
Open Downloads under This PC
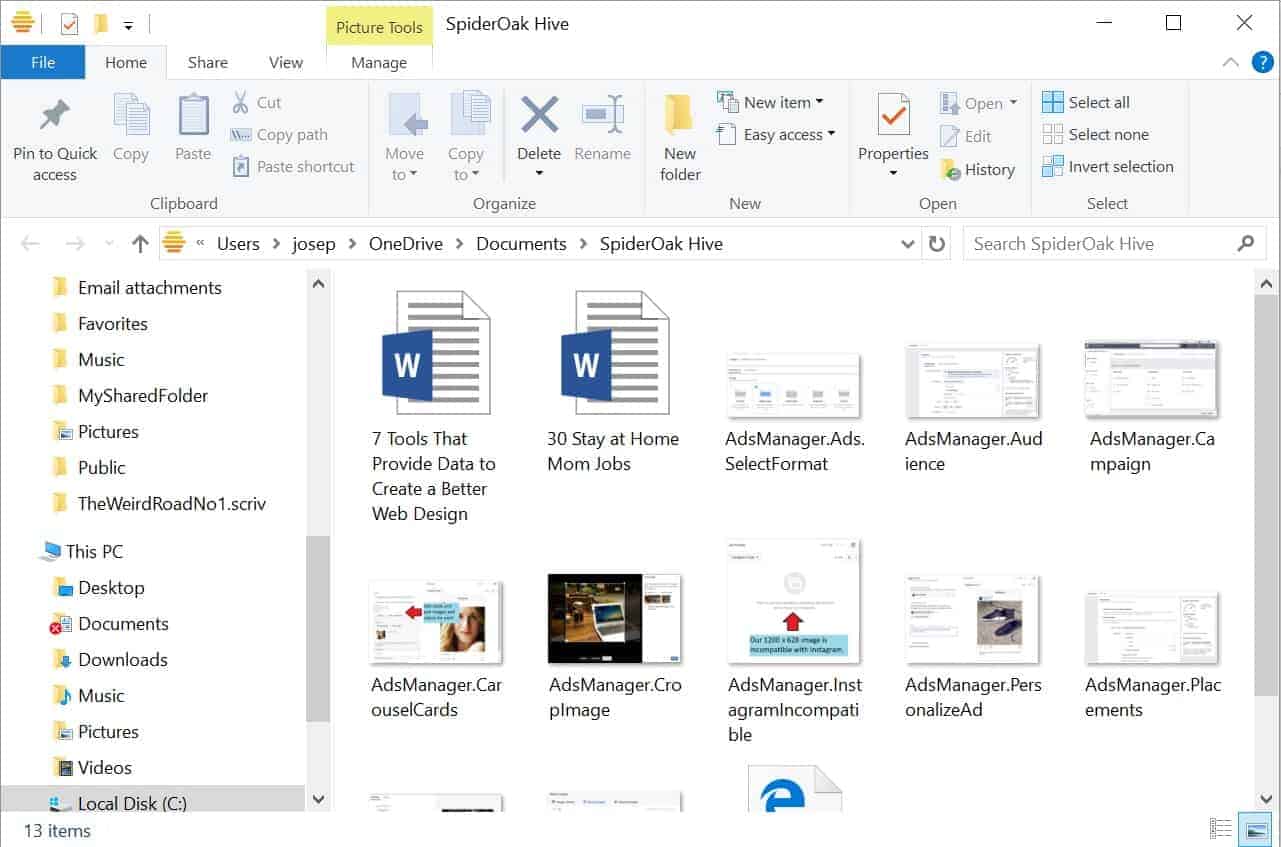[123, 660]
